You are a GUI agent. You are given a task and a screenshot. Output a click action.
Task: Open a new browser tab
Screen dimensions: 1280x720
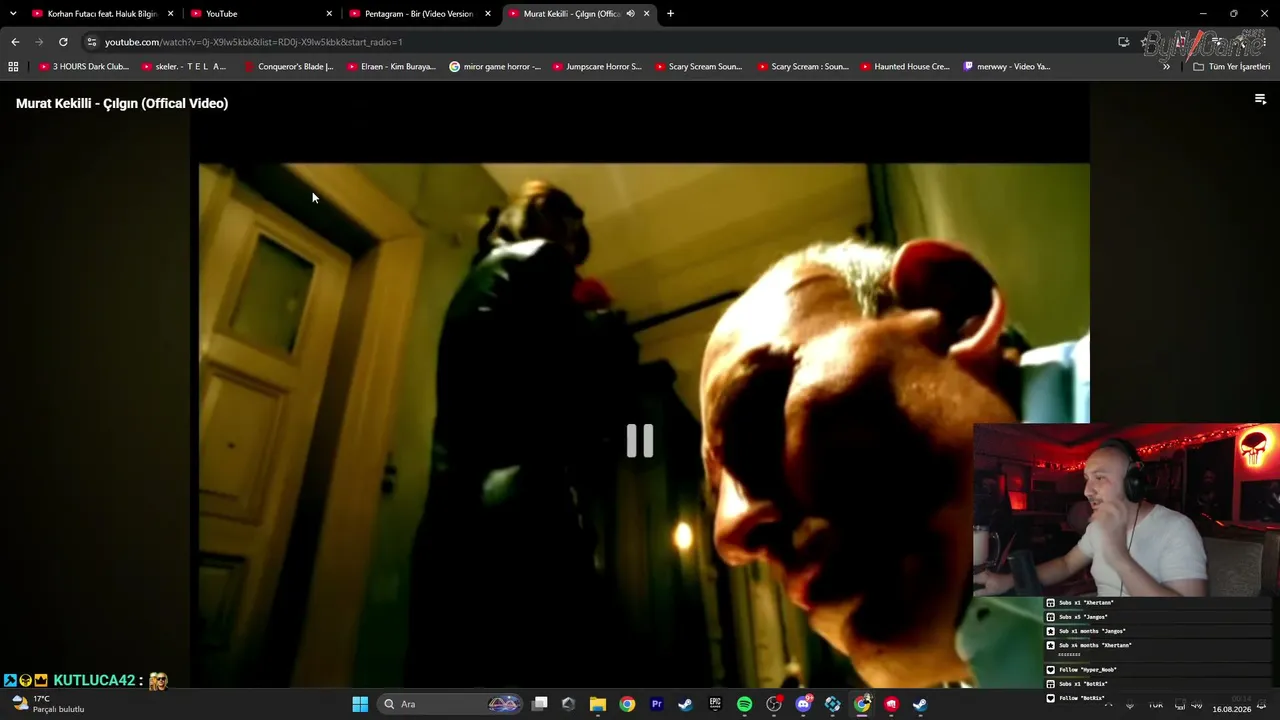point(670,14)
